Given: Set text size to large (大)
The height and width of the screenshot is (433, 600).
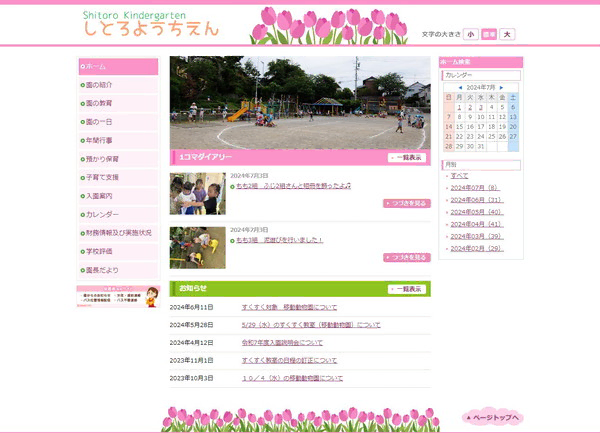Looking at the screenshot, I should 507,34.
